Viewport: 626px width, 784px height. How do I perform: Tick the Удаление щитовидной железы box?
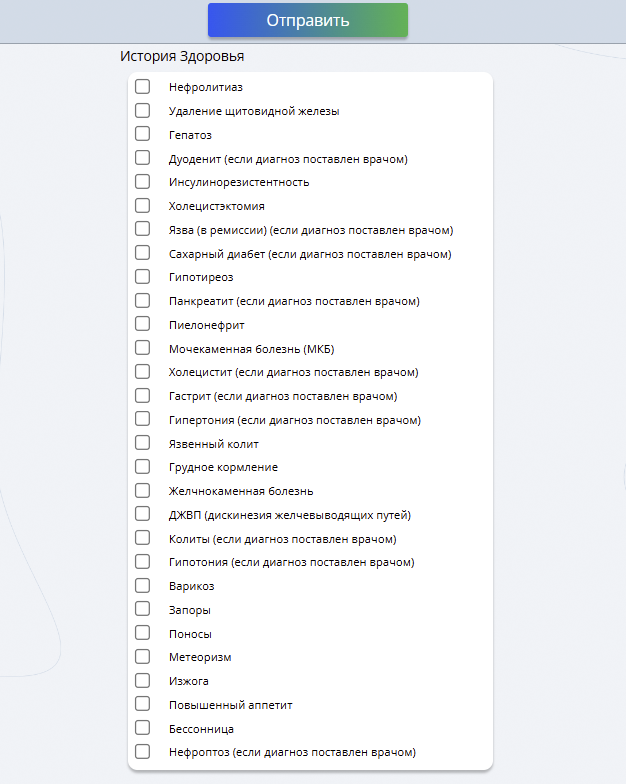pos(142,110)
